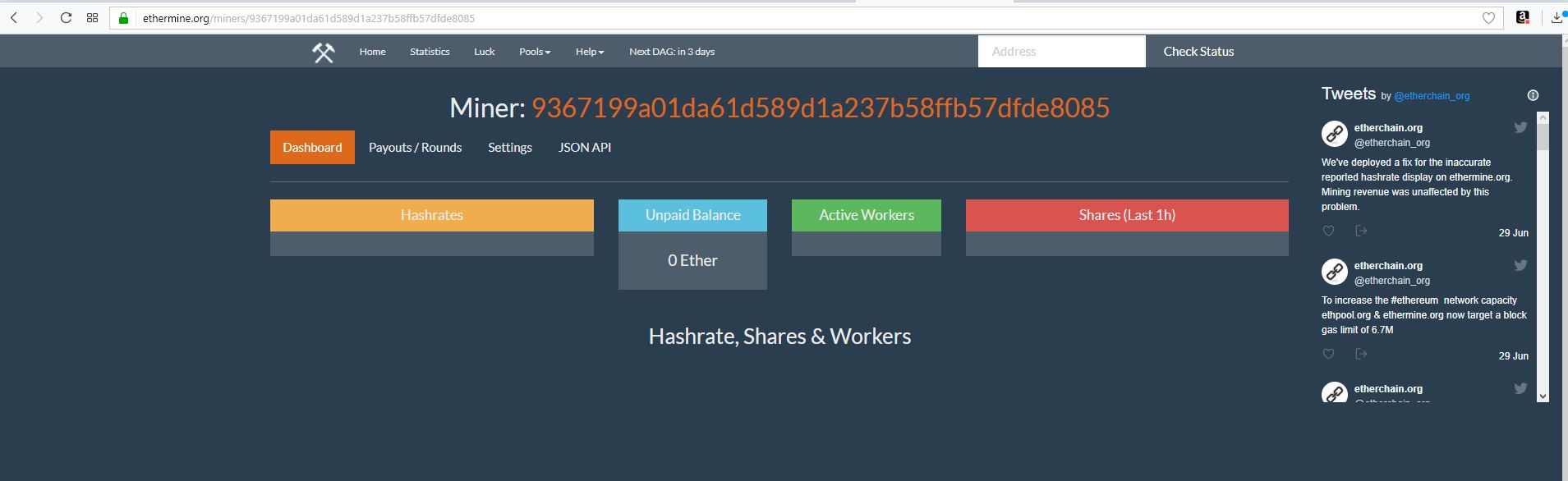Viewport: 1568px width, 481px height.
Task: Click the Twitter bird on the gas limit tweet
Action: (1520, 265)
